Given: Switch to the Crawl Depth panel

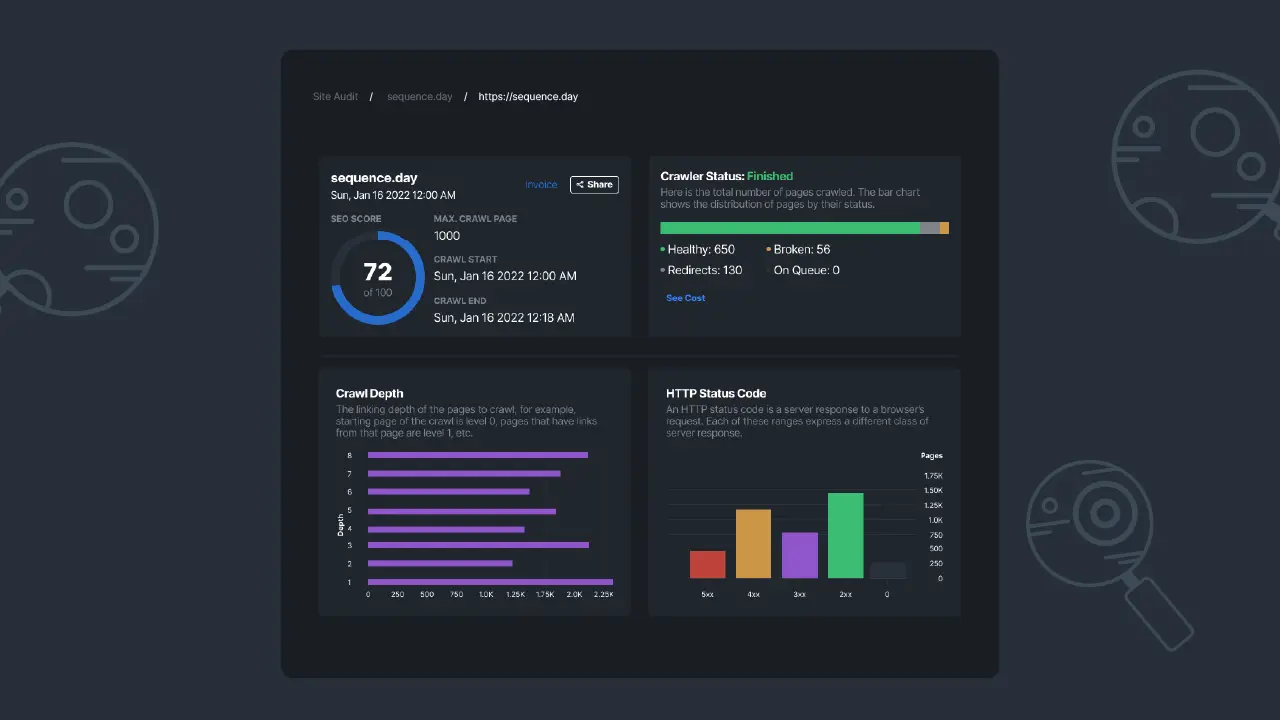Looking at the screenshot, I should coord(369,393).
